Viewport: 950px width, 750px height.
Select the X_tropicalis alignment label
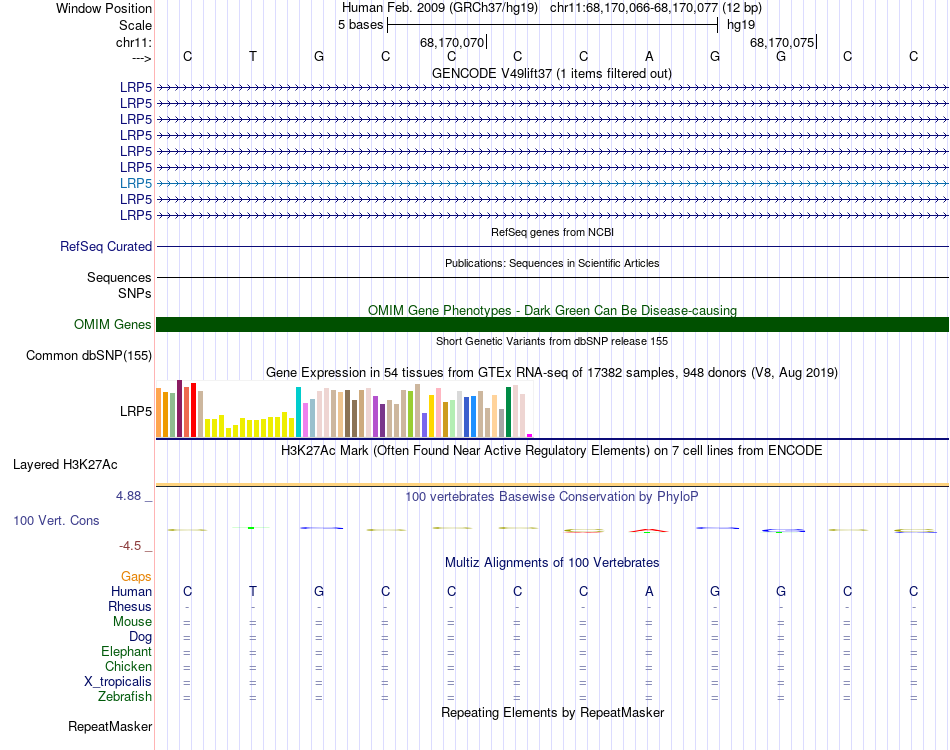118,682
